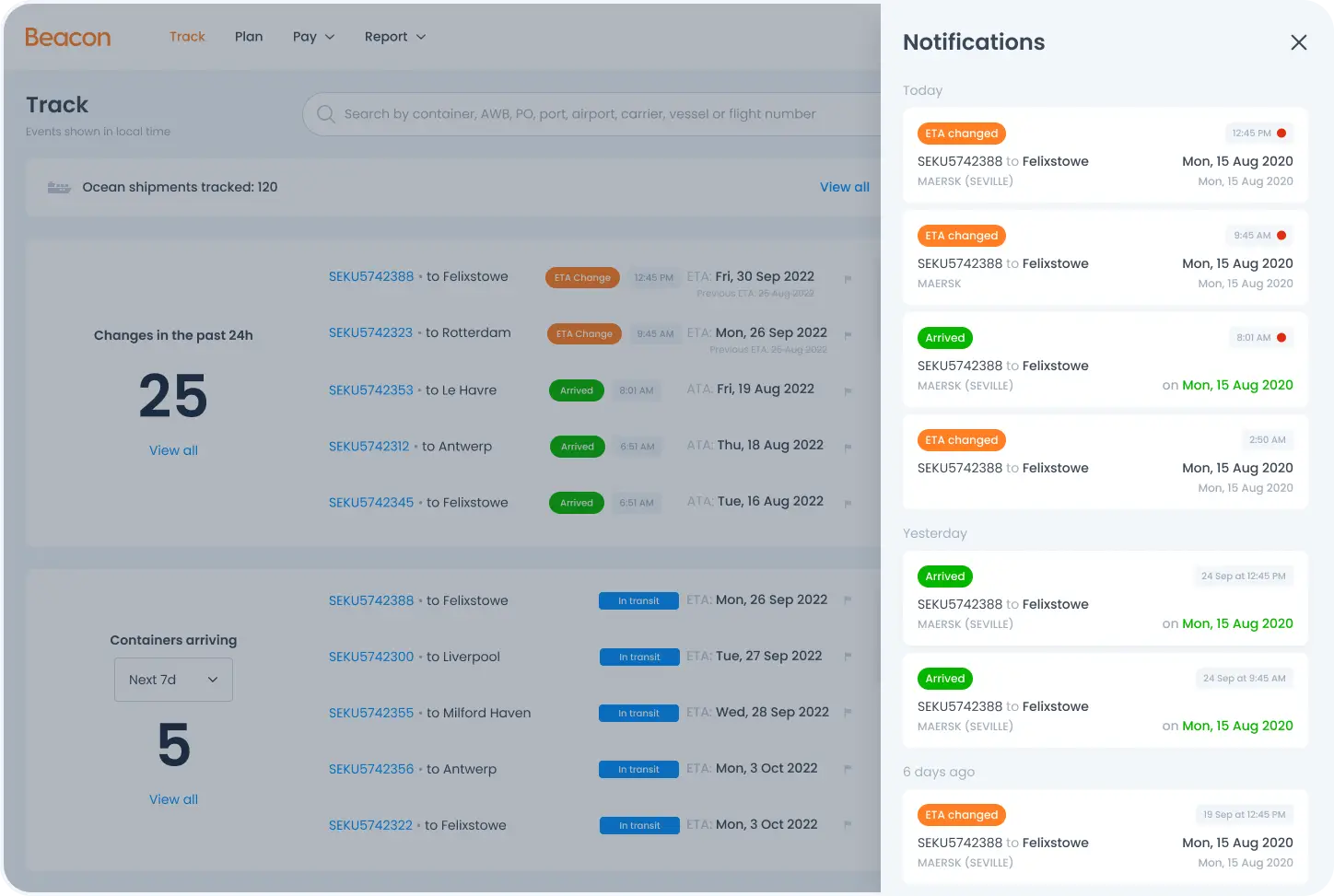Viewport: 1334px width, 896px height.
Task: Switch to the Track tab
Action: 187,37
